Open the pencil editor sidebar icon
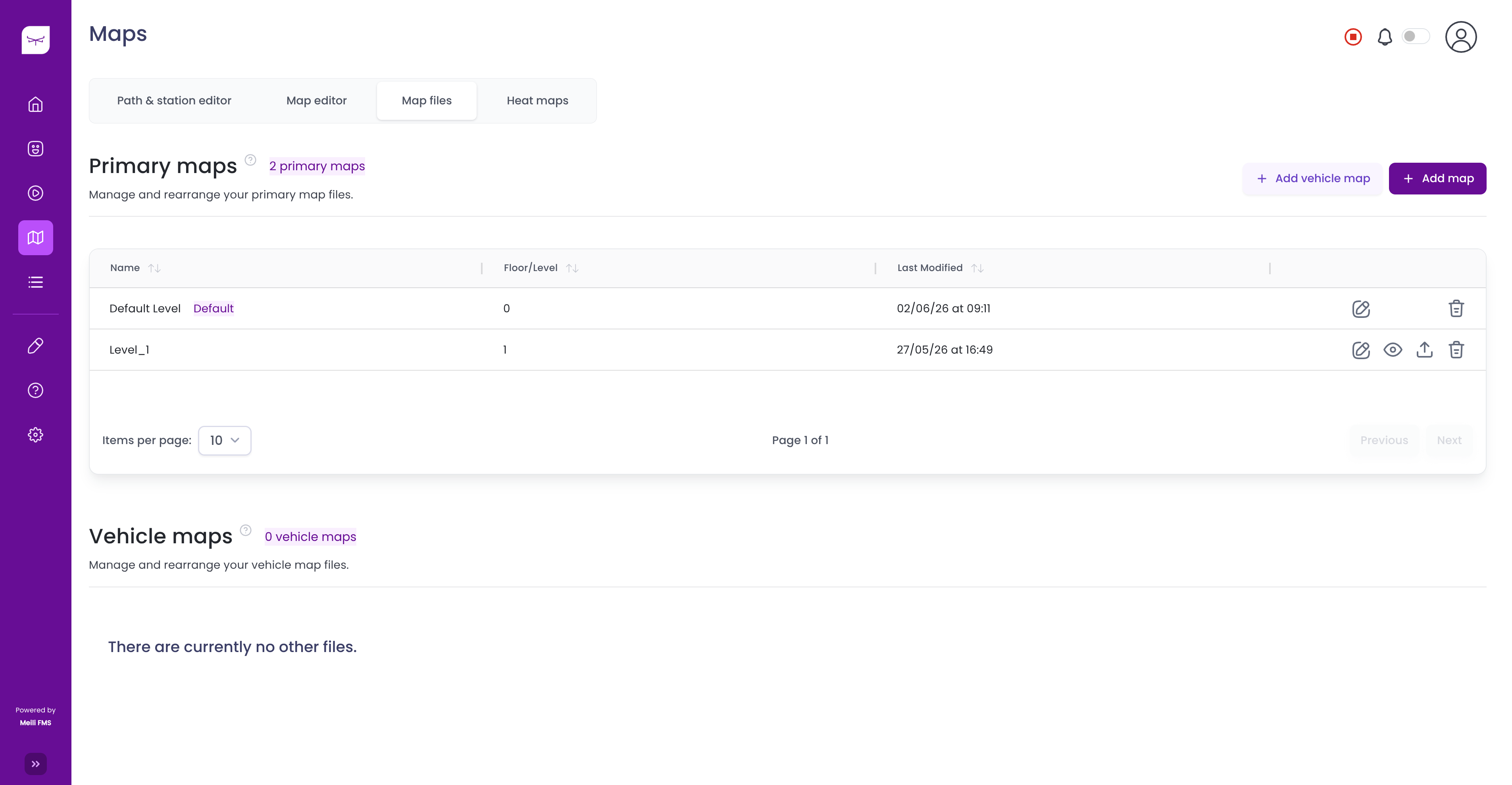Viewport: 1512px width, 785px height. pos(35,346)
